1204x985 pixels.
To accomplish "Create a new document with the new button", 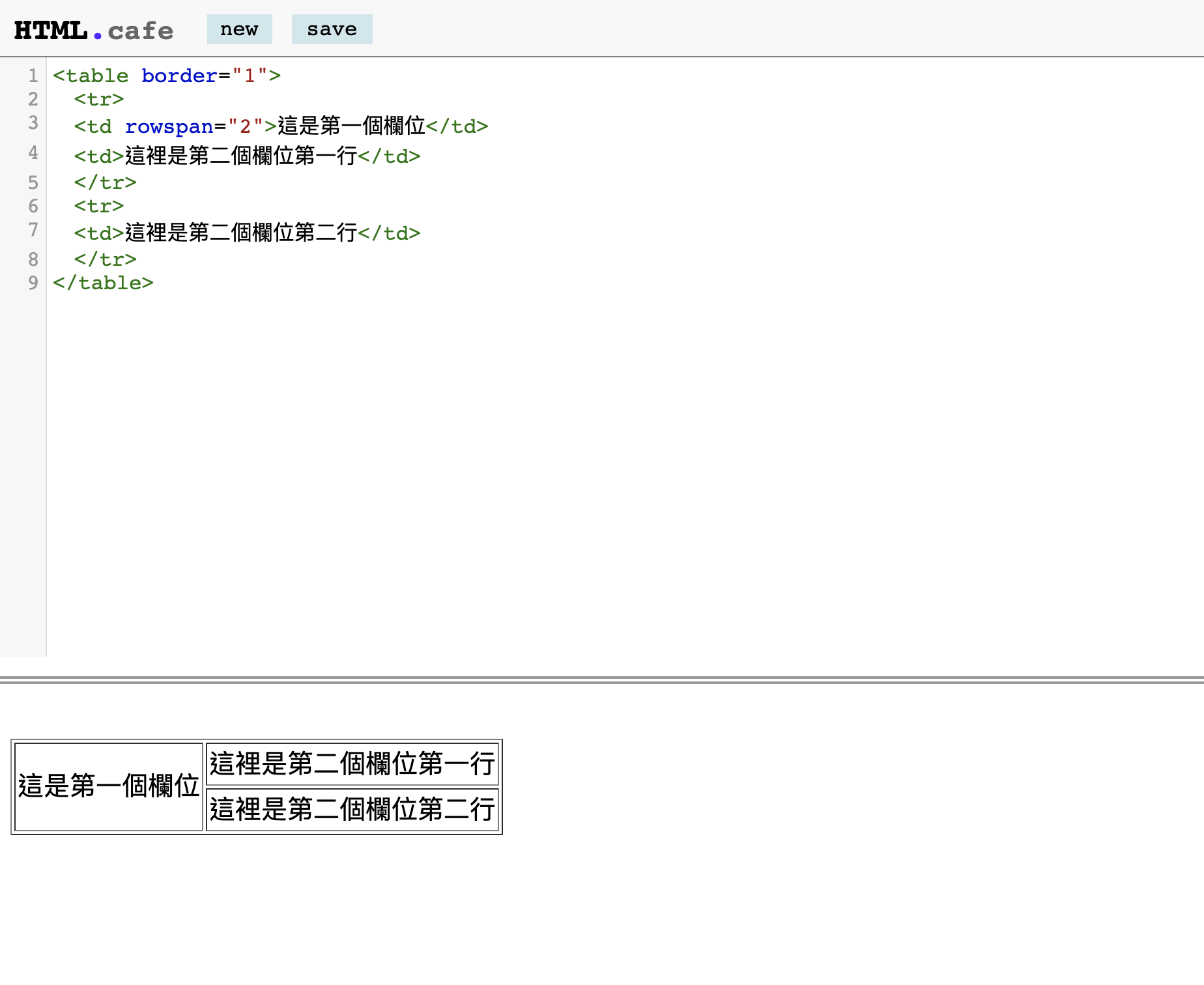I will tap(240, 29).
